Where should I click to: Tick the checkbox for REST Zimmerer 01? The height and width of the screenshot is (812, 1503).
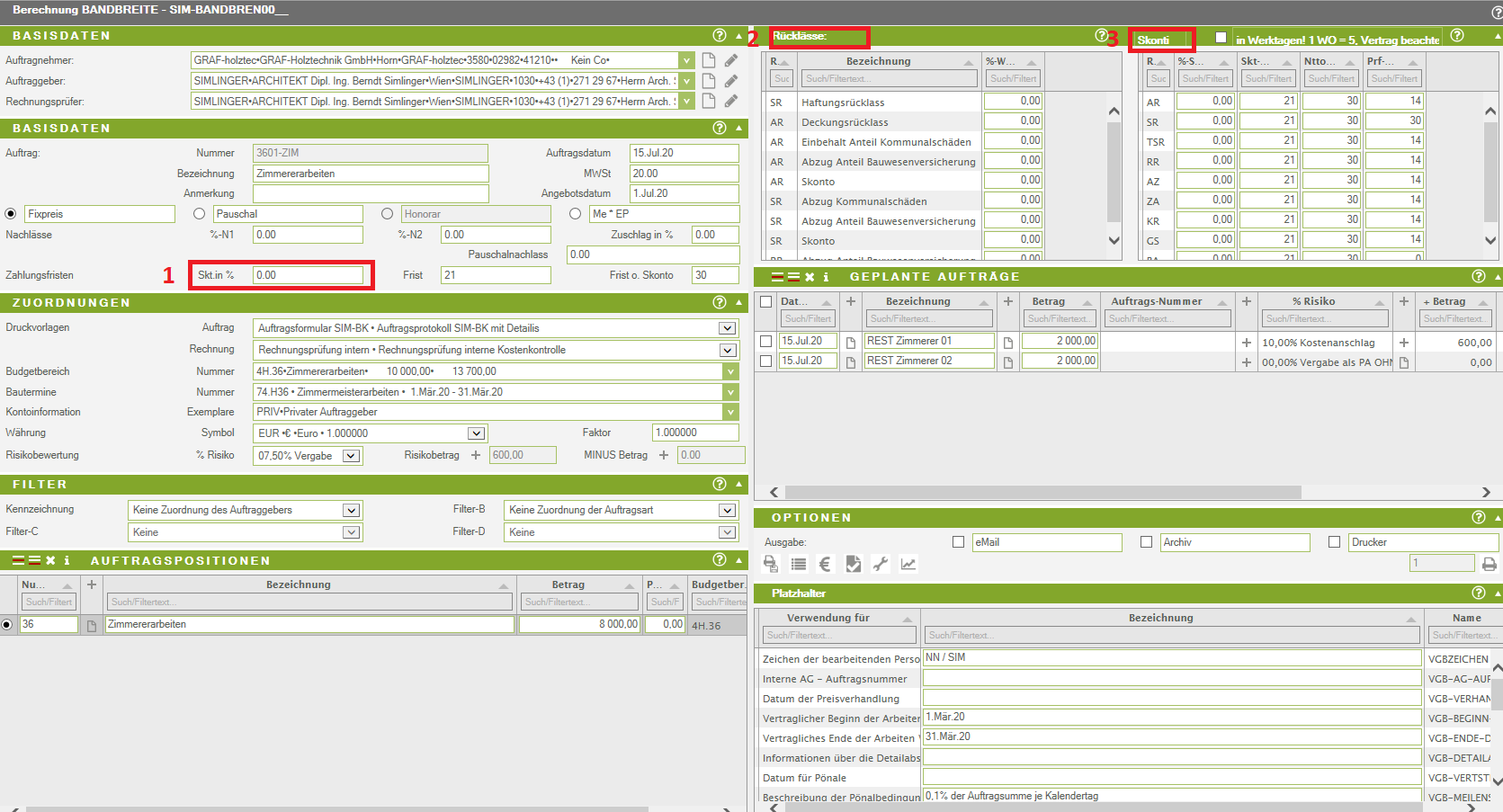tap(765, 342)
